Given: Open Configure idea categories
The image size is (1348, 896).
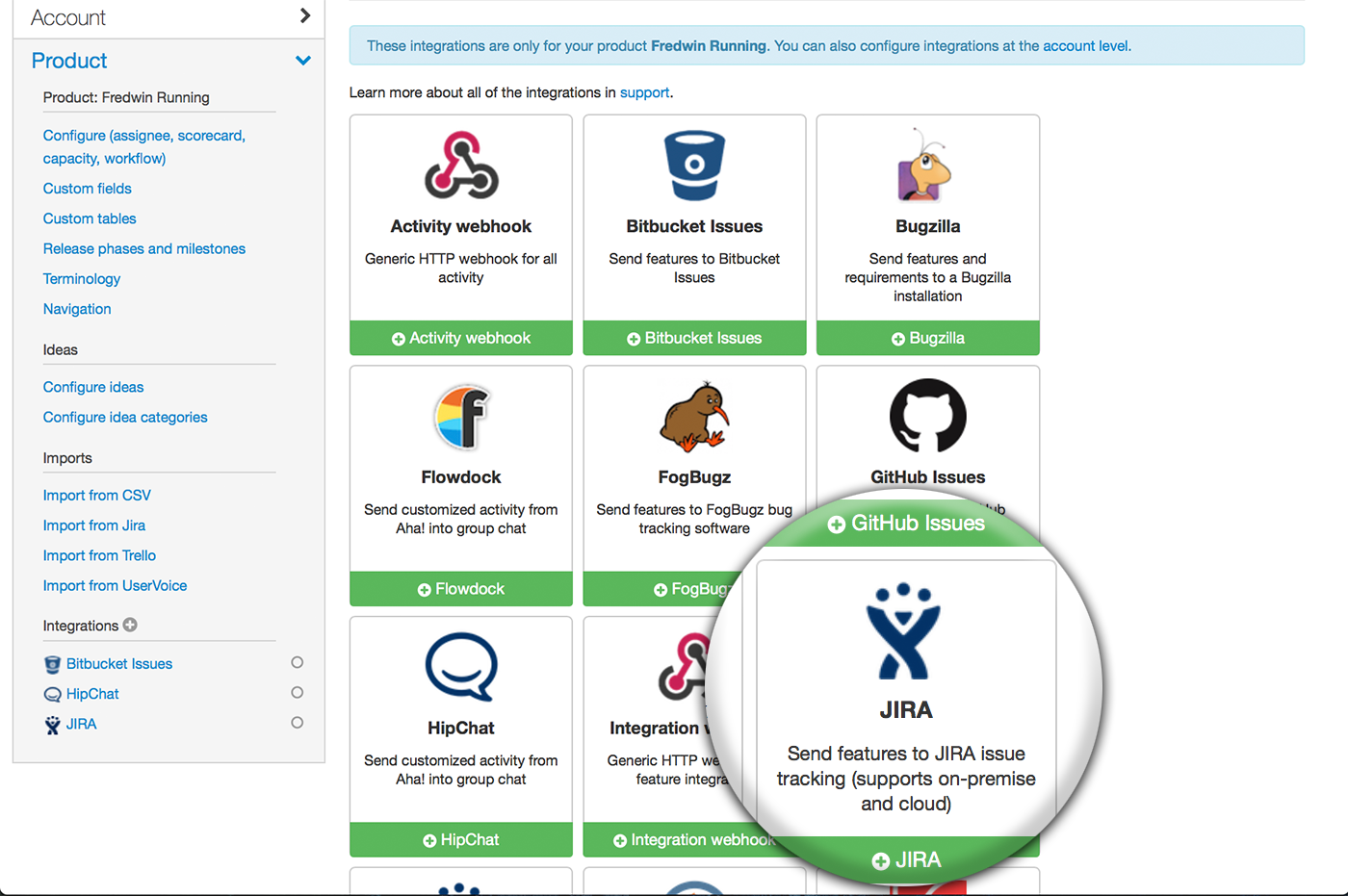Looking at the screenshot, I should pyautogui.click(x=125, y=417).
